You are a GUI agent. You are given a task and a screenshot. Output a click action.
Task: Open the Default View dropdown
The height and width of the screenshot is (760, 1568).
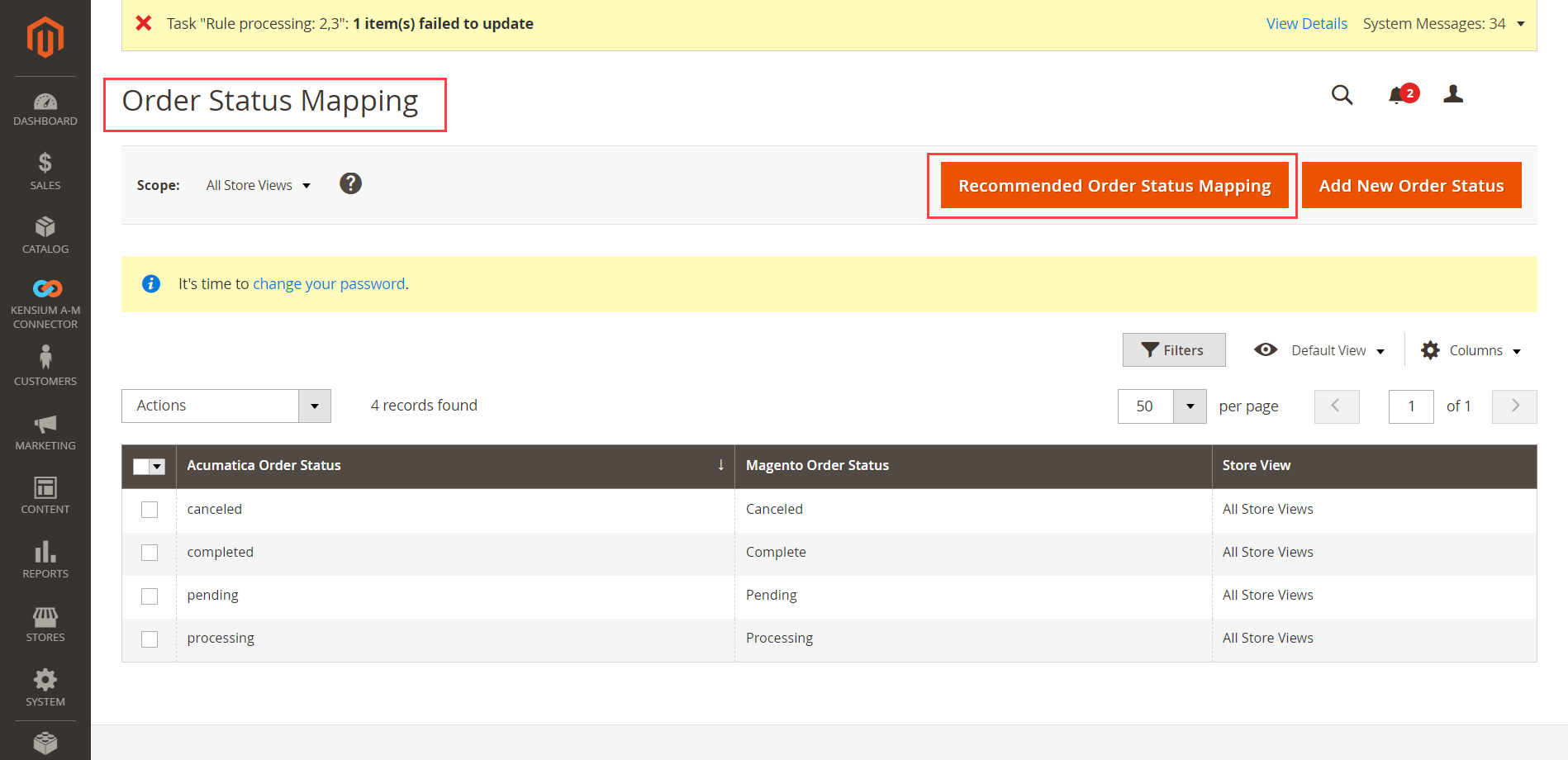[x=1319, y=350]
